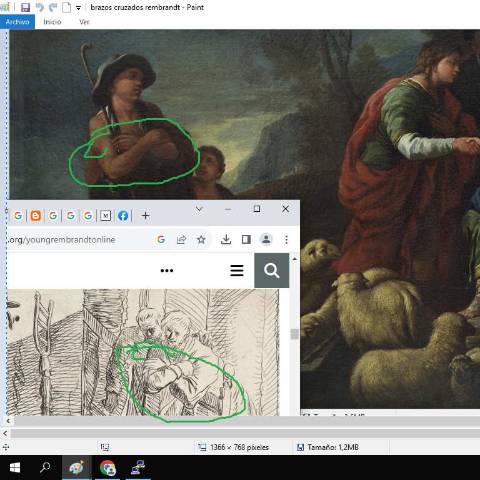Click the first Google tab in the browser
The width and height of the screenshot is (480, 480).
18,216
